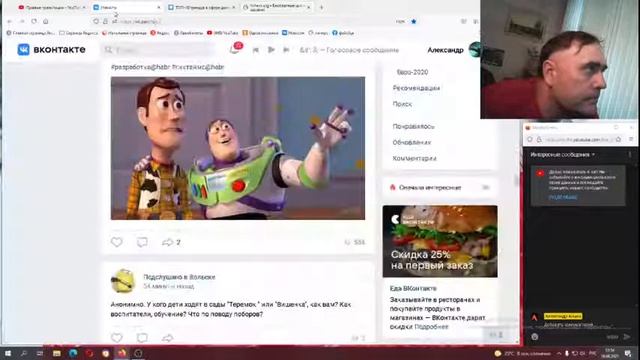Focus the VK search field
Viewport: 640px width, 360px height.
[x=158, y=50]
